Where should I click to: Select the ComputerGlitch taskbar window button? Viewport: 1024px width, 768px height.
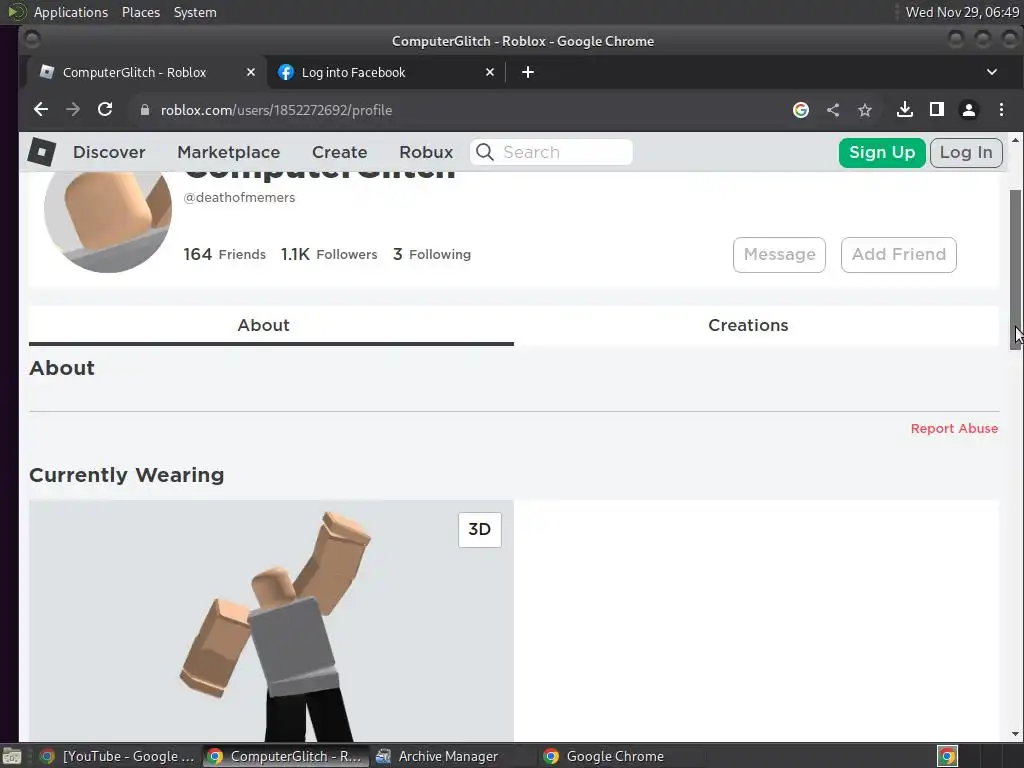(285, 756)
